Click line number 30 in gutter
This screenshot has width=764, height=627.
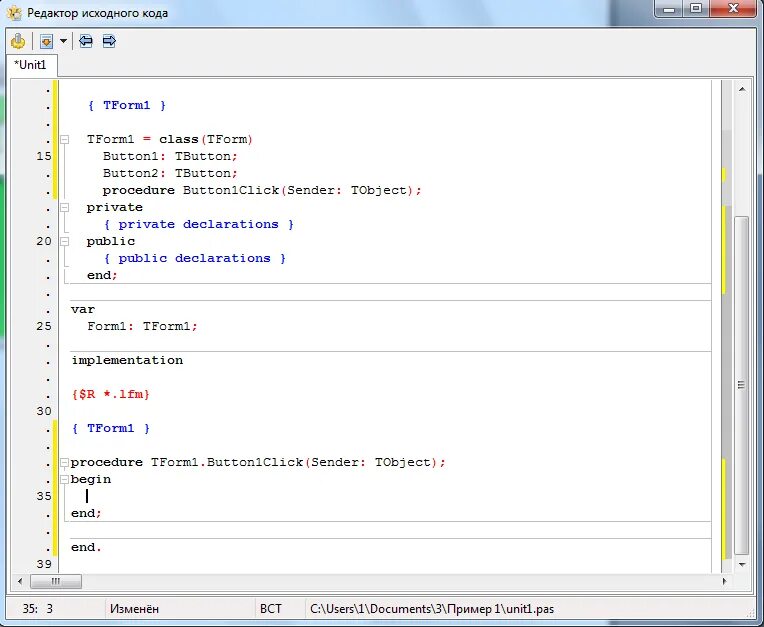(44, 411)
